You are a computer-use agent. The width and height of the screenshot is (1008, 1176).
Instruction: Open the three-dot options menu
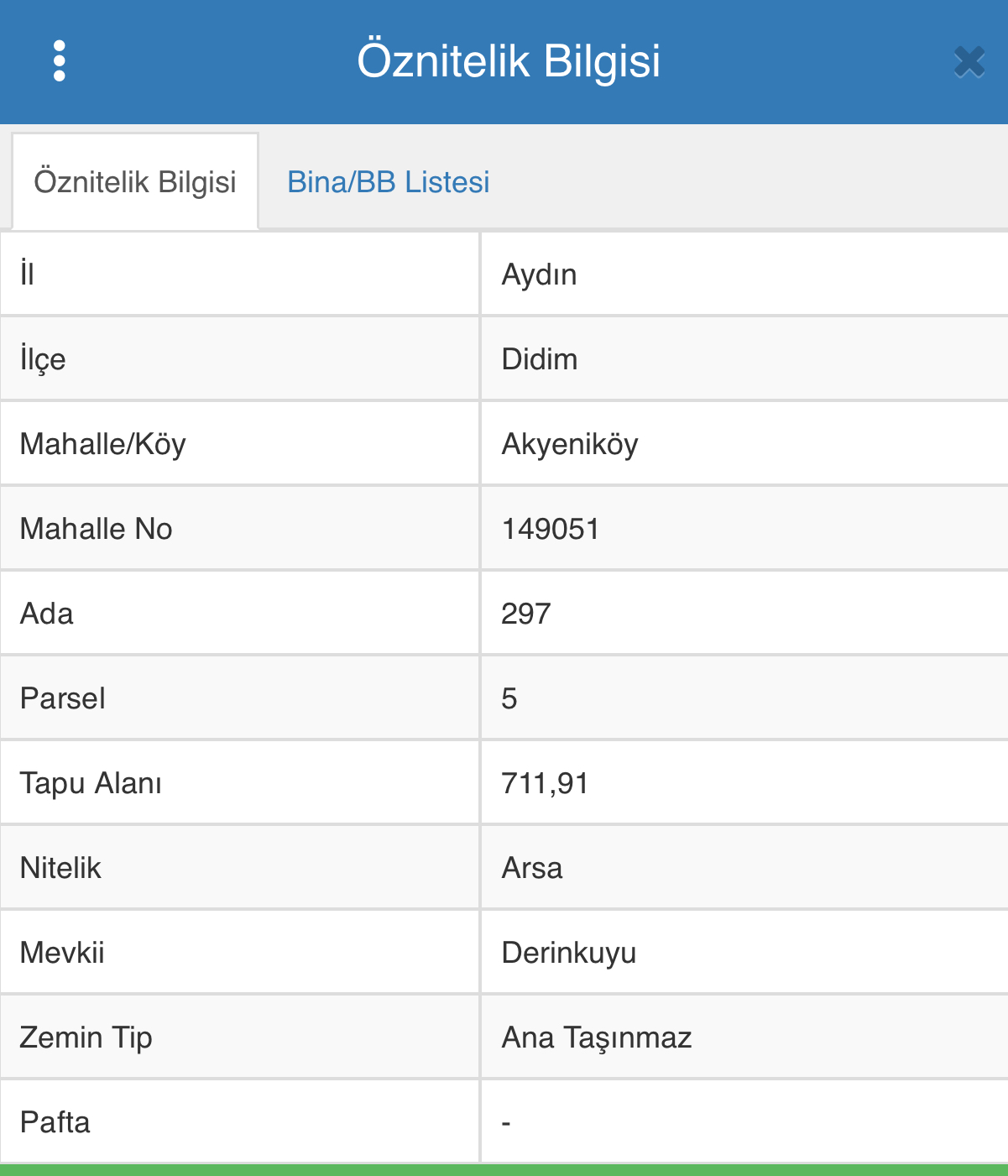click(x=59, y=61)
